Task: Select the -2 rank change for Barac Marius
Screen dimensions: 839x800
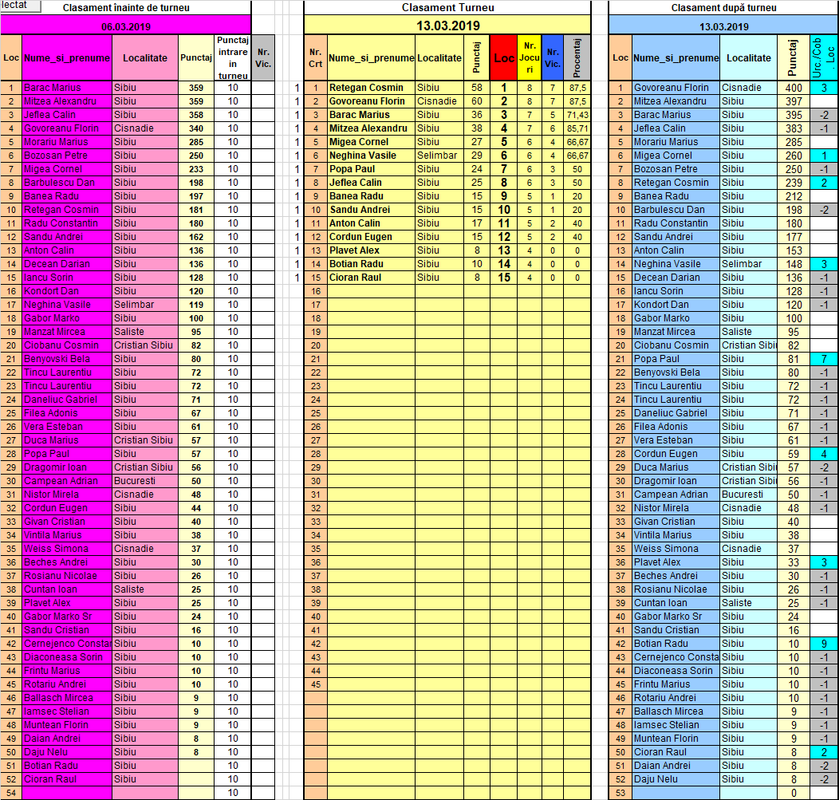Action: [x=824, y=115]
